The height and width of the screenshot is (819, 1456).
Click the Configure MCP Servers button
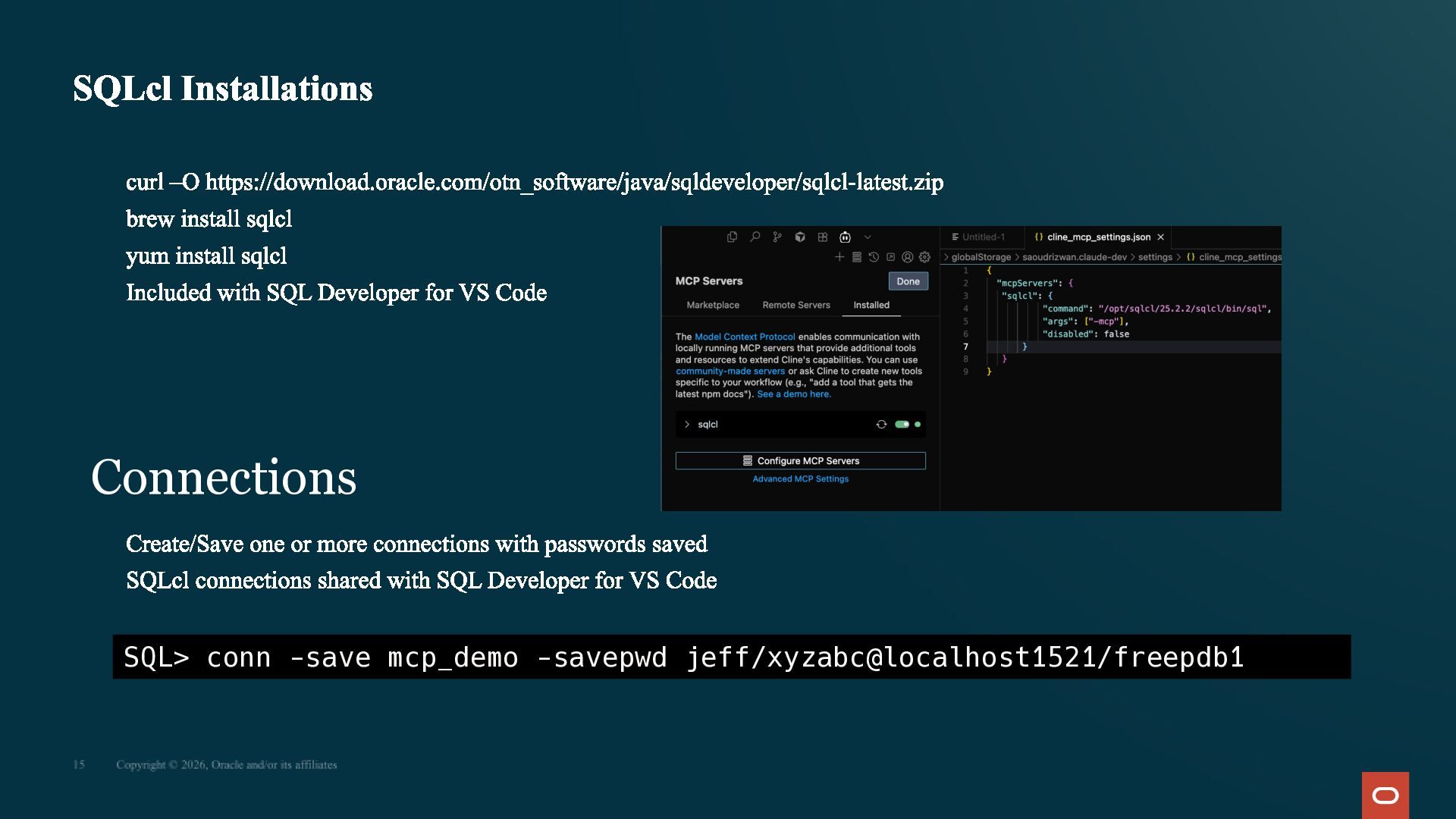click(801, 461)
